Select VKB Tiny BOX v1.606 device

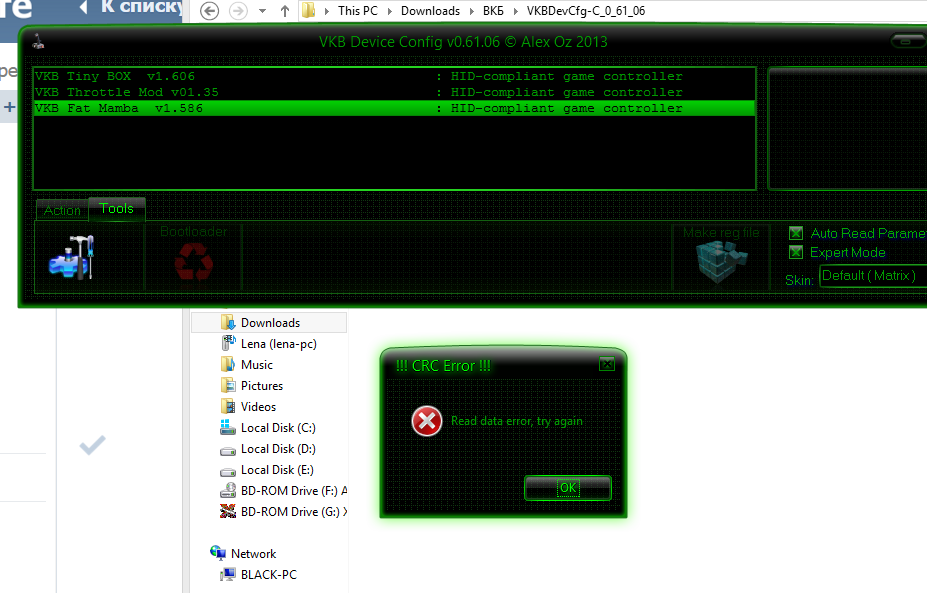[394, 76]
